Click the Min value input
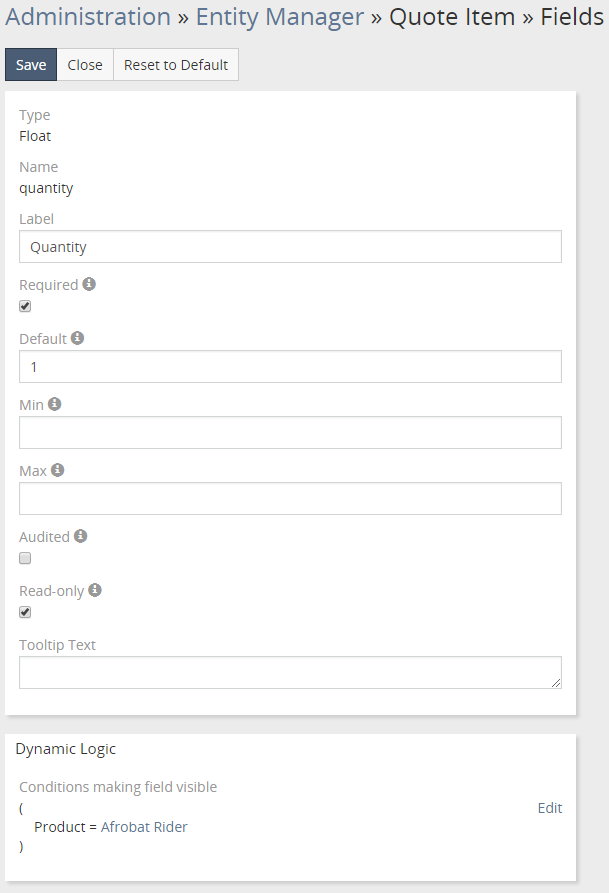 (290, 433)
